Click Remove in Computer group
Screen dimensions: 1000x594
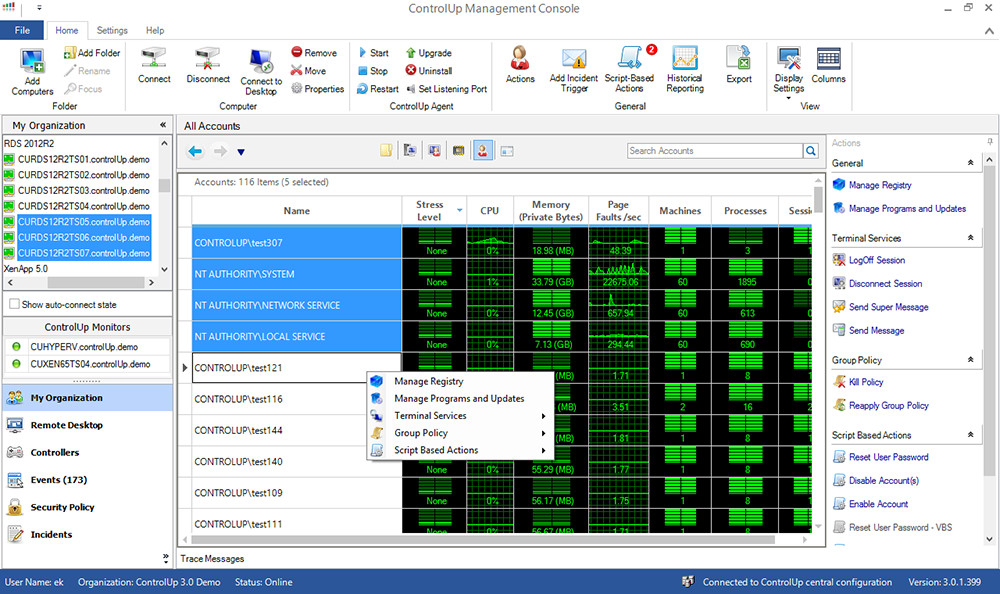pyautogui.click(x=314, y=53)
